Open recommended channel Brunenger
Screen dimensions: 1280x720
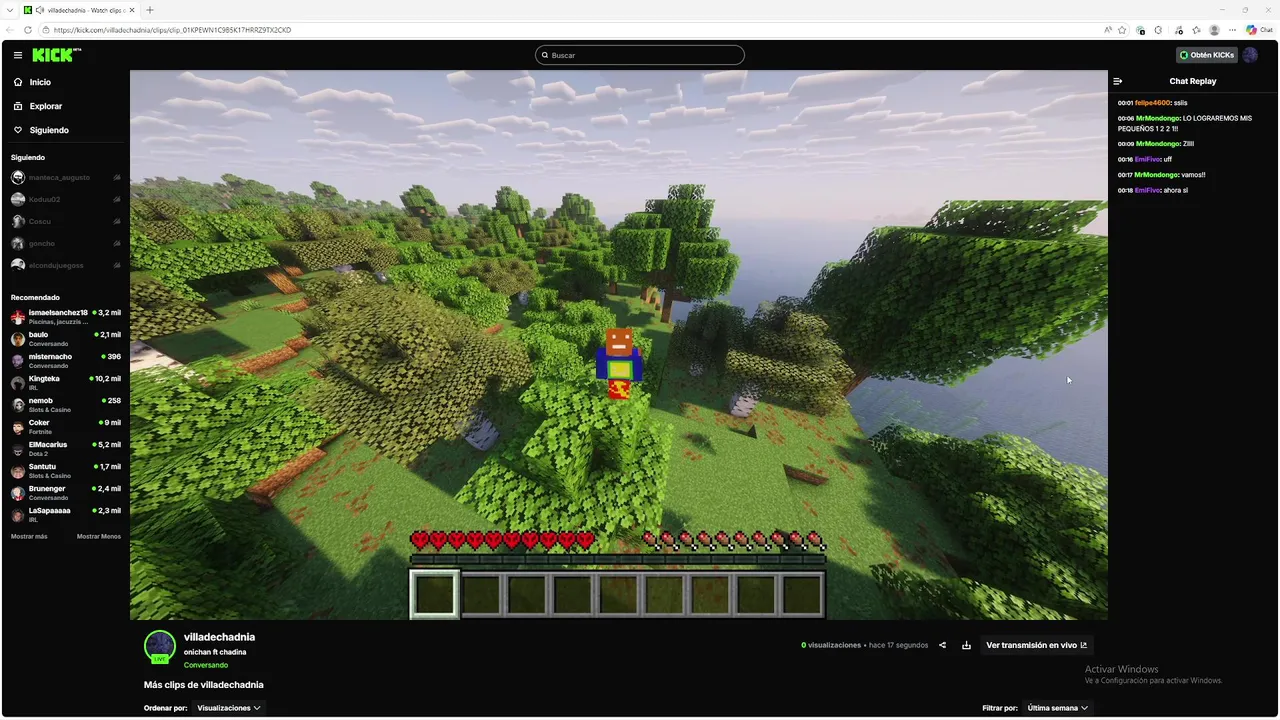point(65,493)
